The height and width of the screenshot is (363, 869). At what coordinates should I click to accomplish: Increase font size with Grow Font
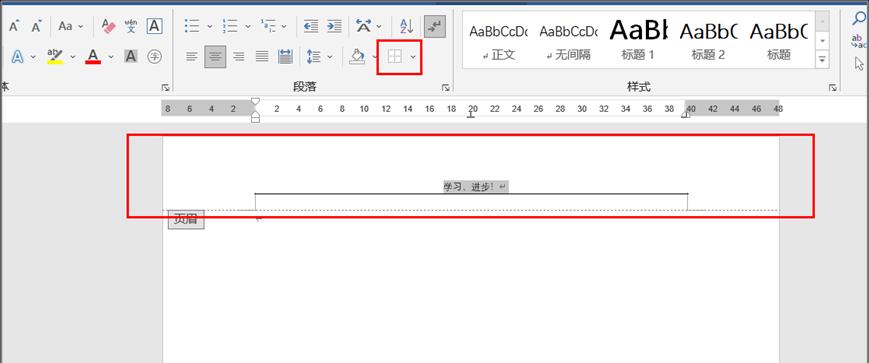click(x=14, y=26)
